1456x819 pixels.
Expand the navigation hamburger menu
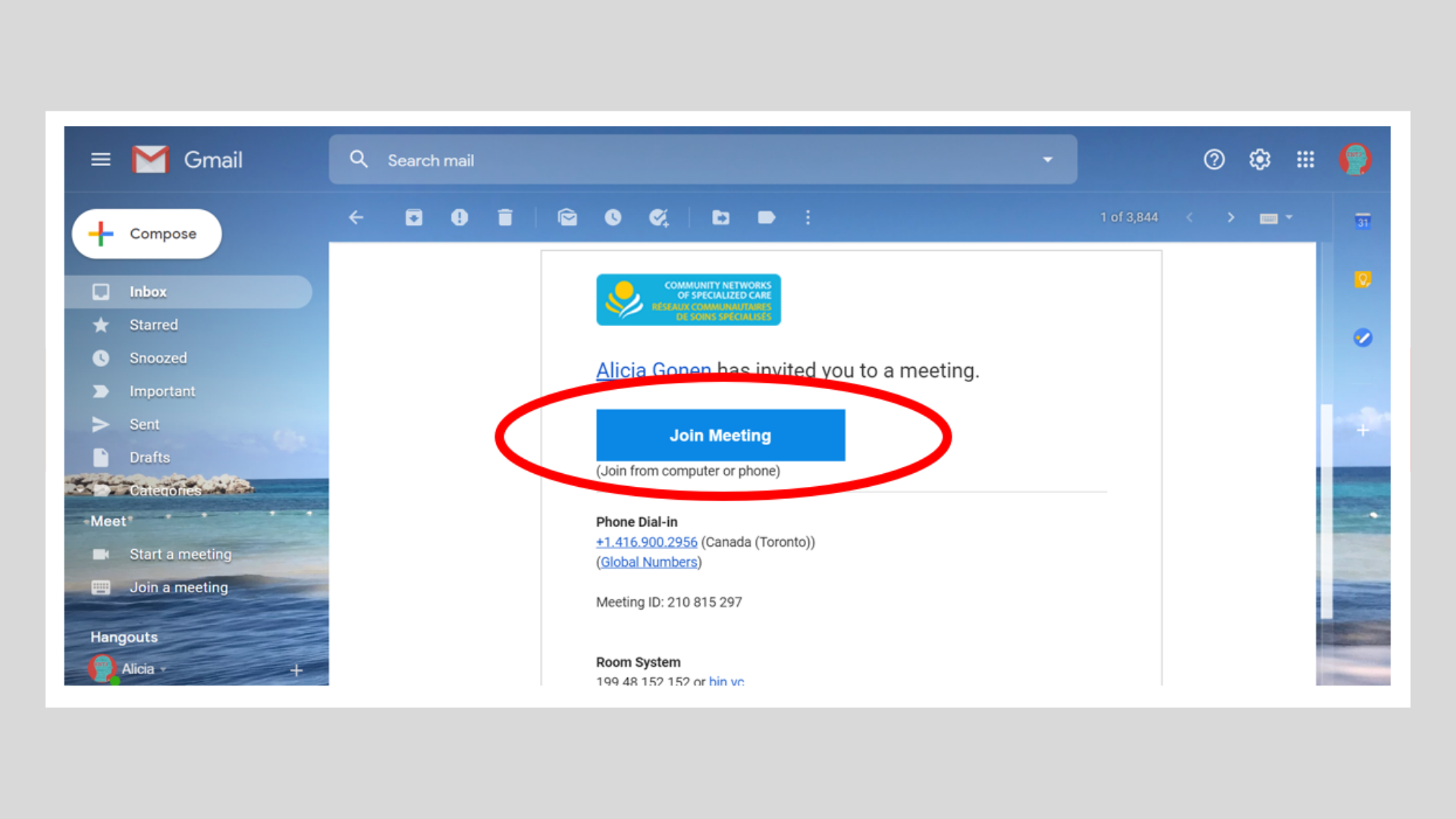tap(101, 160)
